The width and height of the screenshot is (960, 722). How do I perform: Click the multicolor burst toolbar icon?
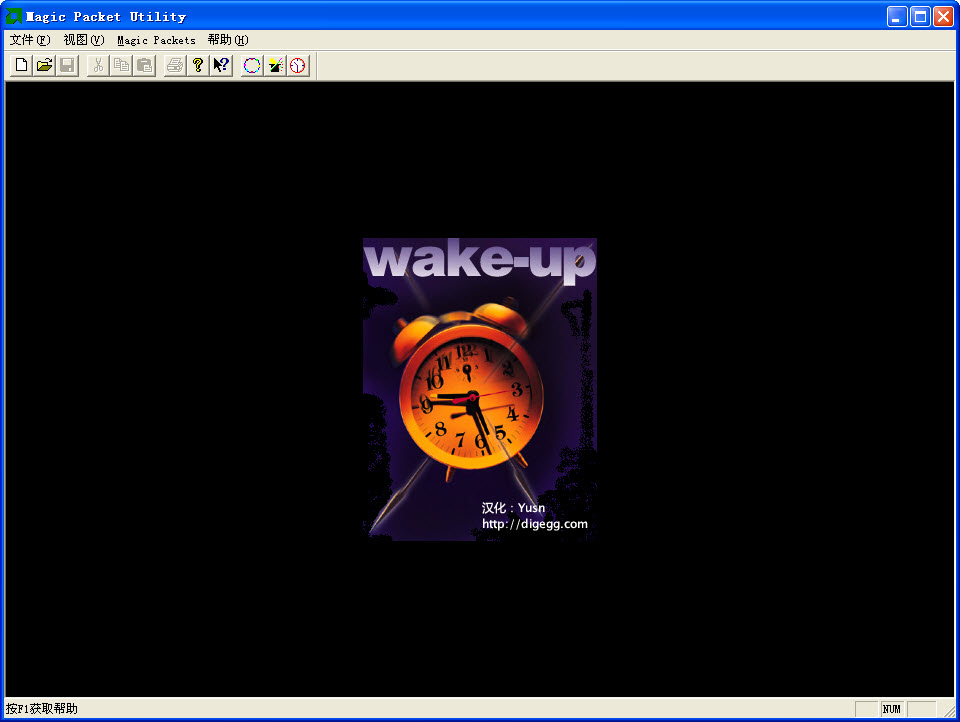(275, 66)
